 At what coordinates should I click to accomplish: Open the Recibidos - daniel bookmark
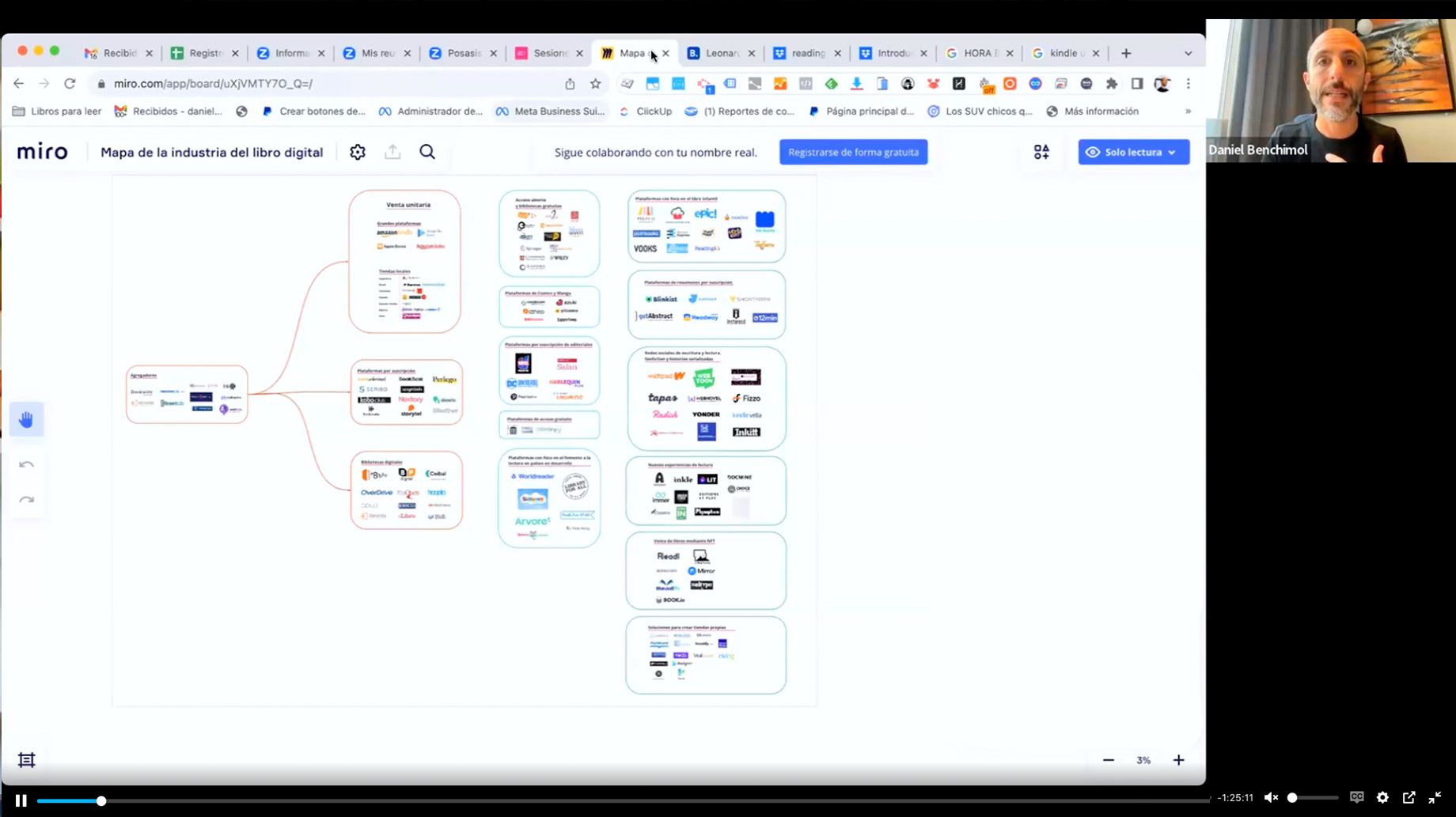tap(169, 112)
